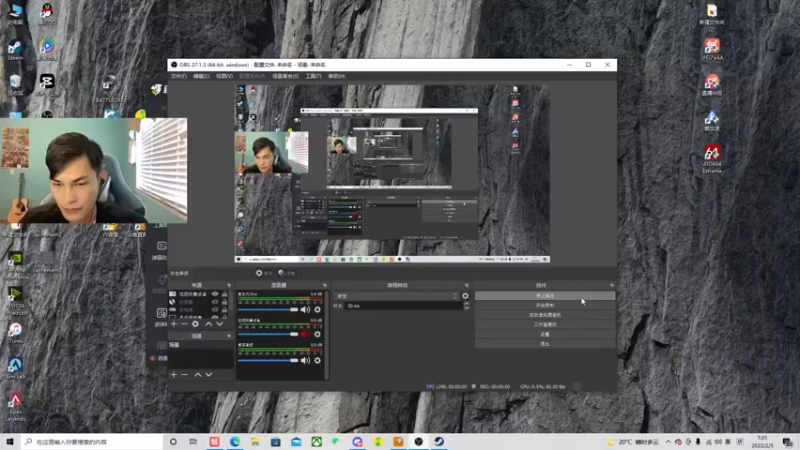Open the scene transition type dropdown
The height and width of the screenshot is (450, 800).
point(396,296)
